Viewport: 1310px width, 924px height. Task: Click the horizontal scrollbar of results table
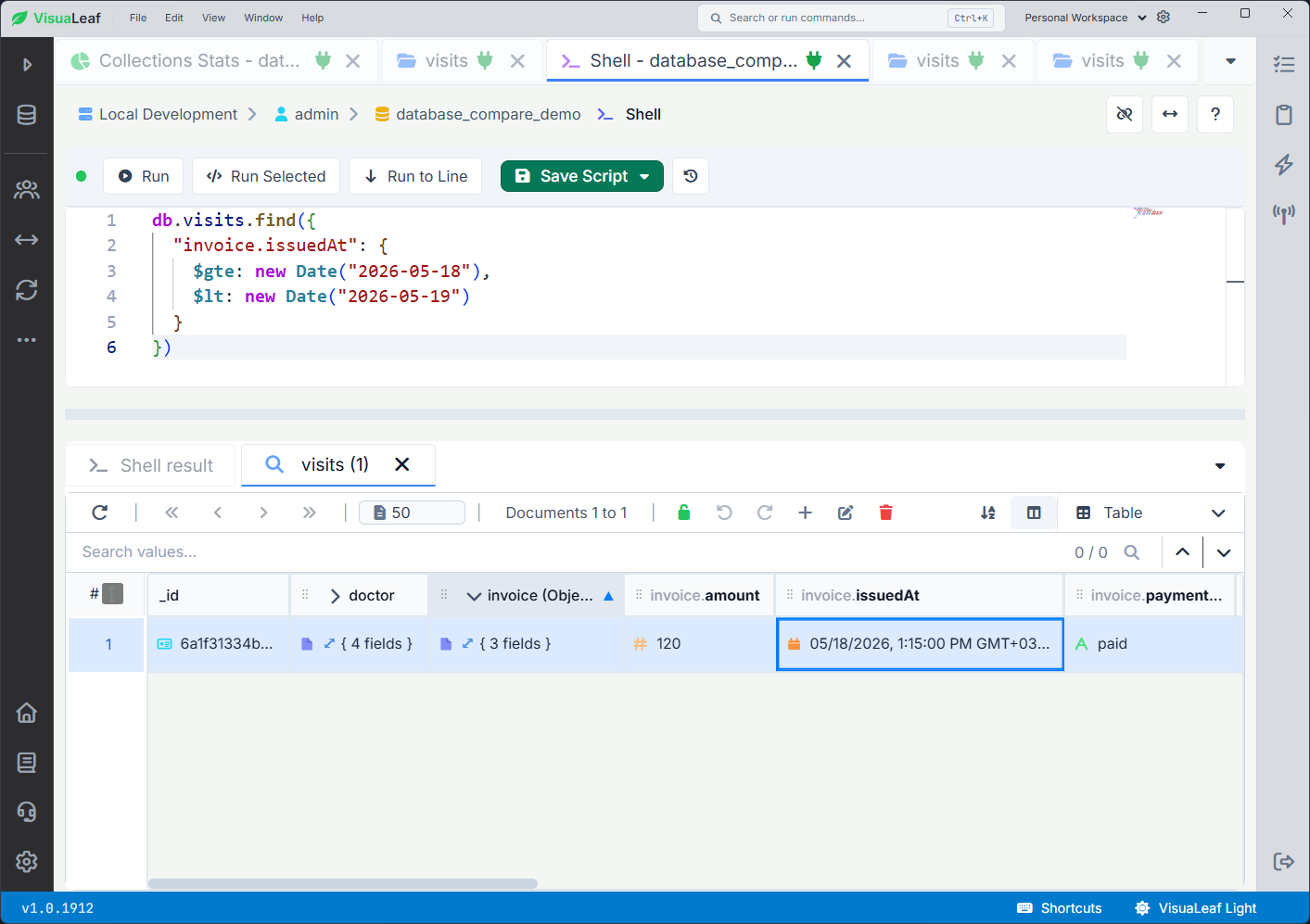(x=343, y=883)
